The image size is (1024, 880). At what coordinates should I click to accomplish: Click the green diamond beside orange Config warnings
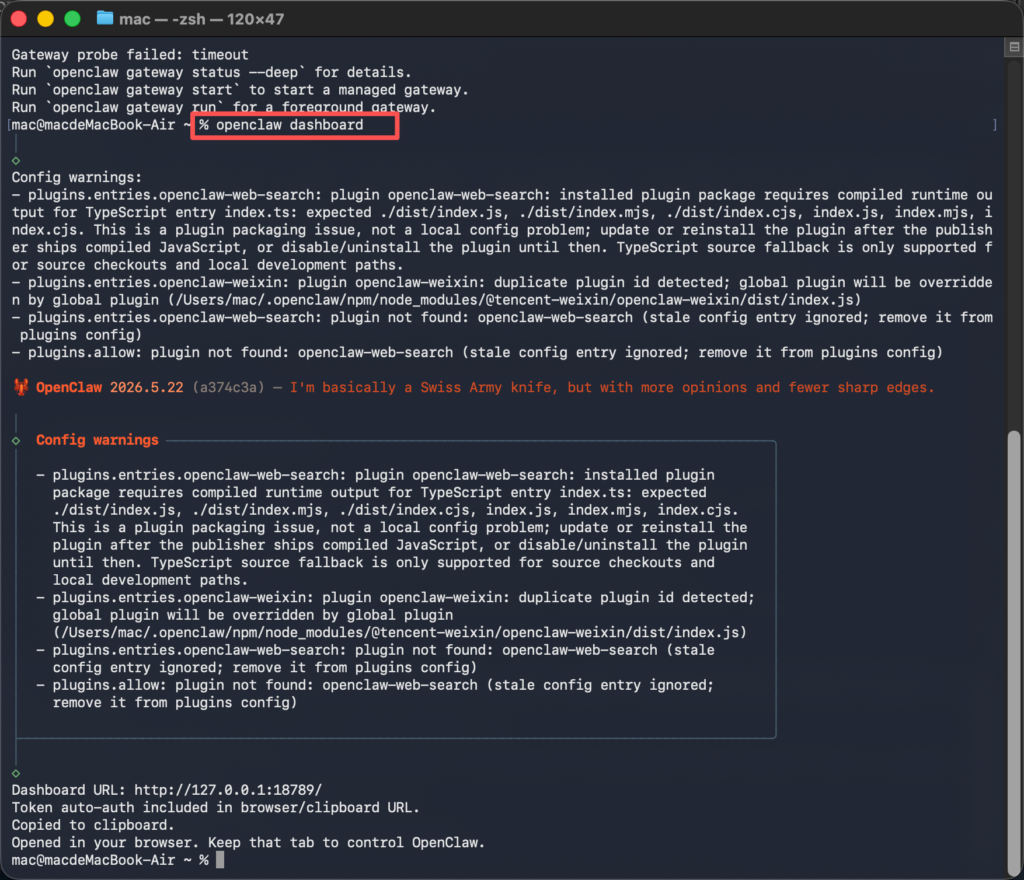pyautogui.click(x=16, y=441)
